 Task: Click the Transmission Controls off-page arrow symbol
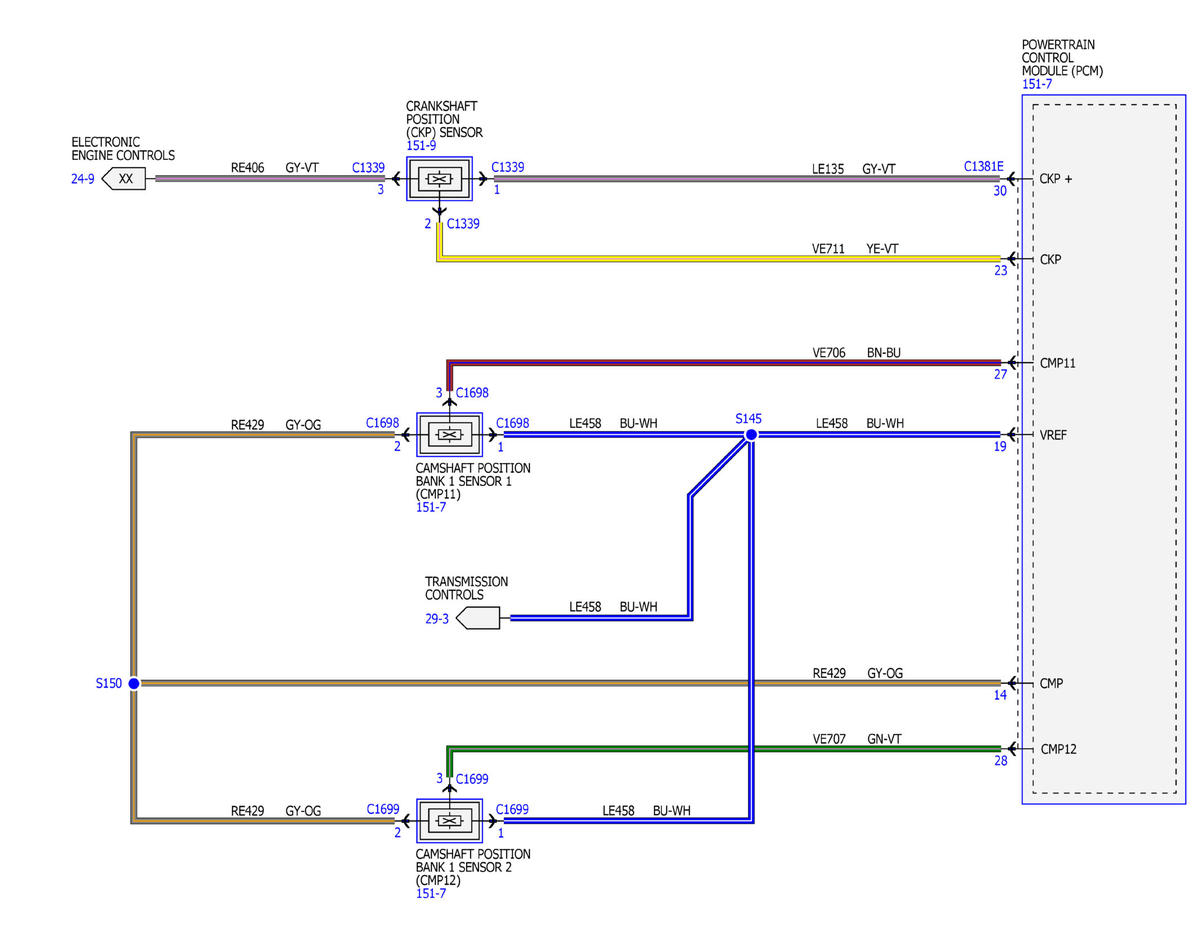pyautogui.click(x=478, y=618)
